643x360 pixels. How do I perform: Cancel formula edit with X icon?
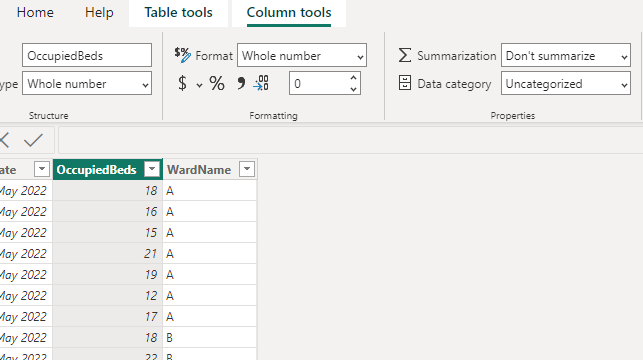[x=5, y=140]
